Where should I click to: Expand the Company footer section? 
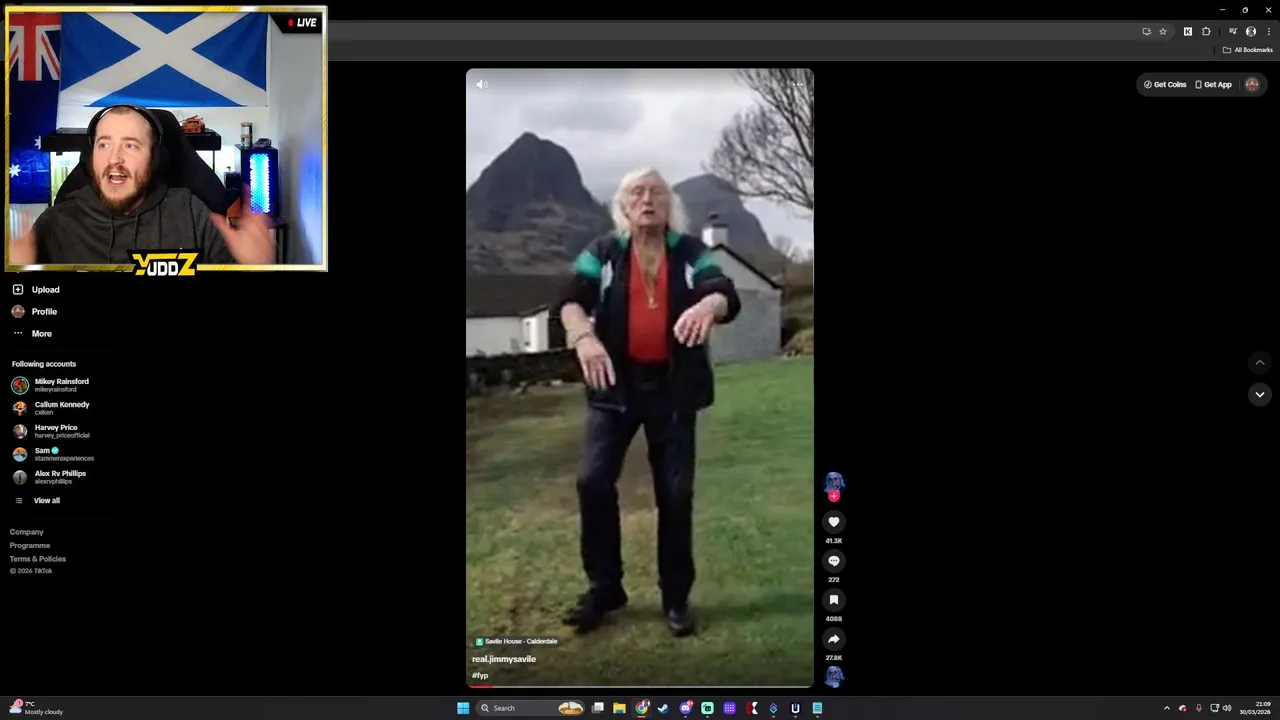tap(27, 532)
